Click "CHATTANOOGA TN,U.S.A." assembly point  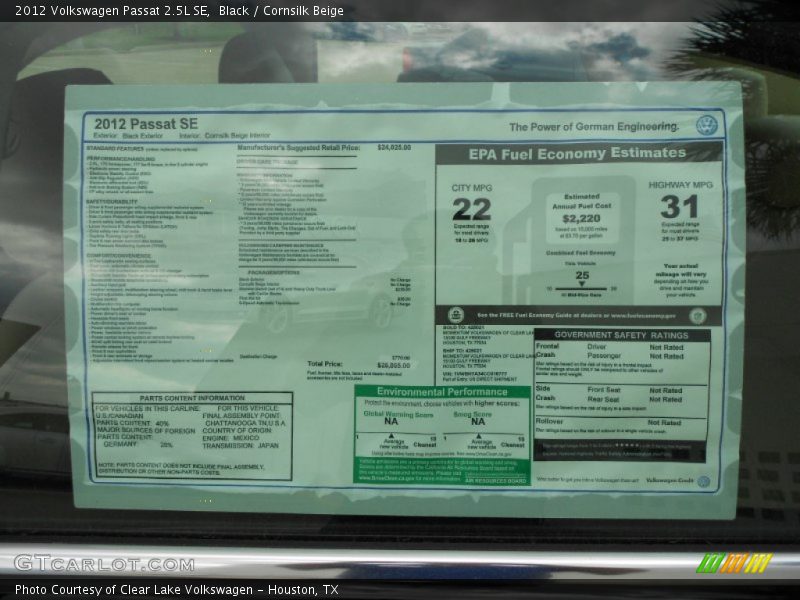click(x=245, y=423)
